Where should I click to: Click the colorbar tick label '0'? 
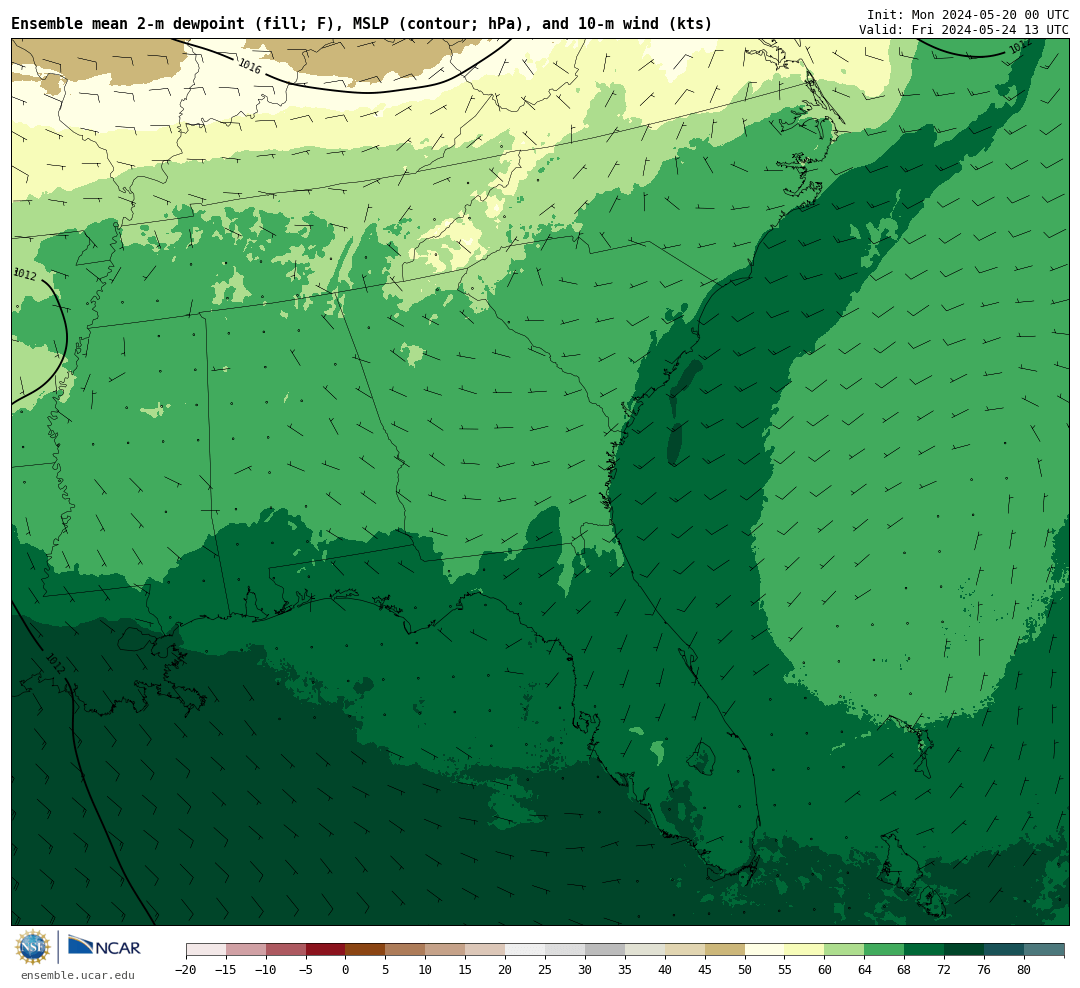coord(346,970)
